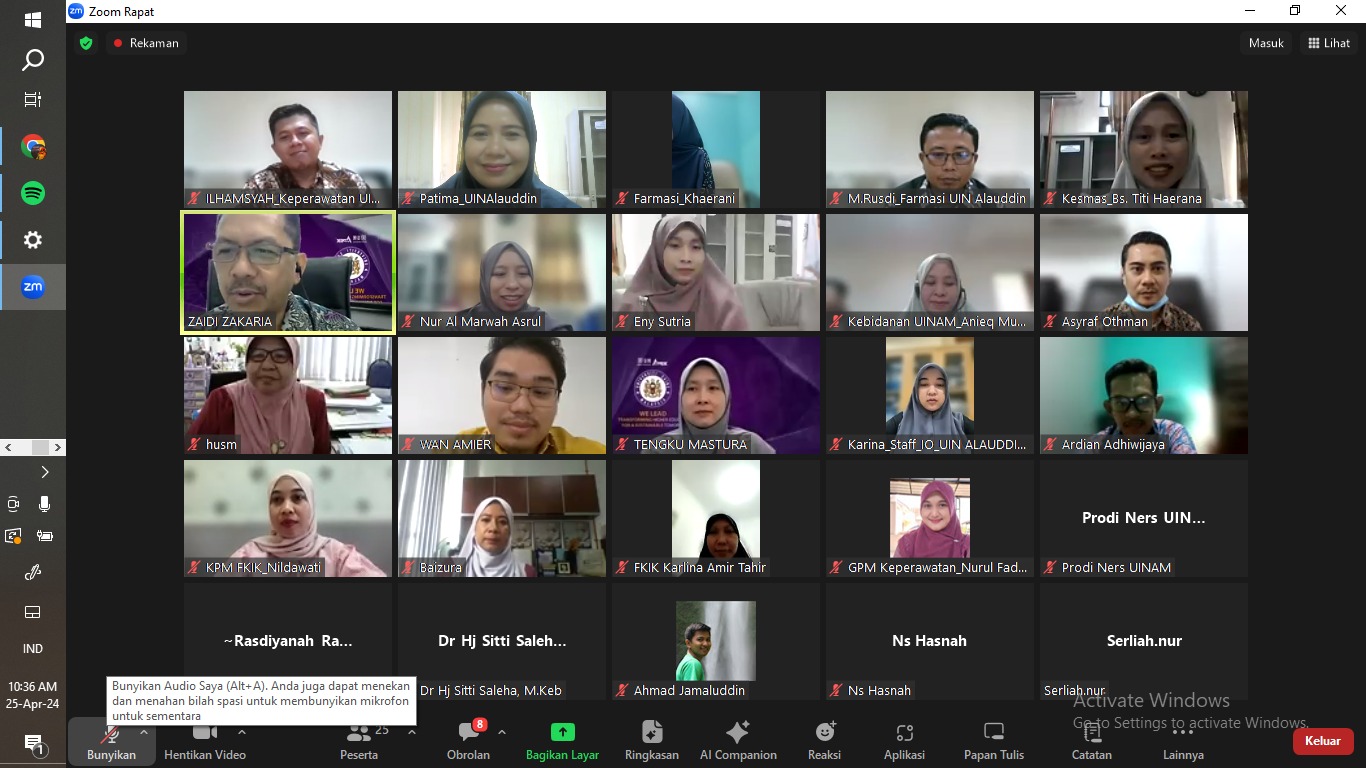Click the system tray microphone icon
The width and height of the screenshot is (1366, 768).
point(45,504)
